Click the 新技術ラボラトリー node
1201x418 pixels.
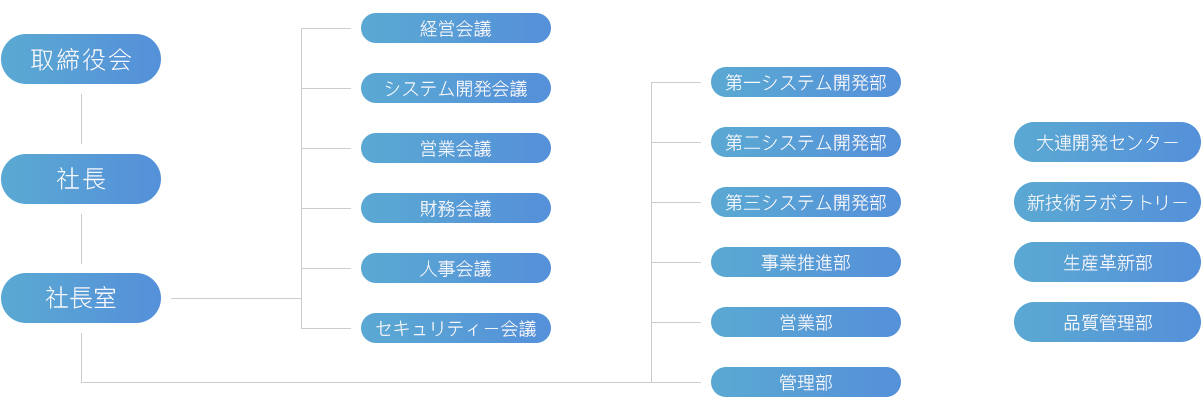pos(1107,202)
